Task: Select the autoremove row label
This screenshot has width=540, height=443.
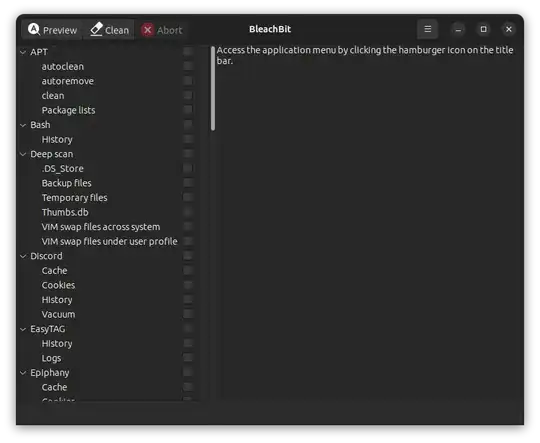Action: coord(68,81)
